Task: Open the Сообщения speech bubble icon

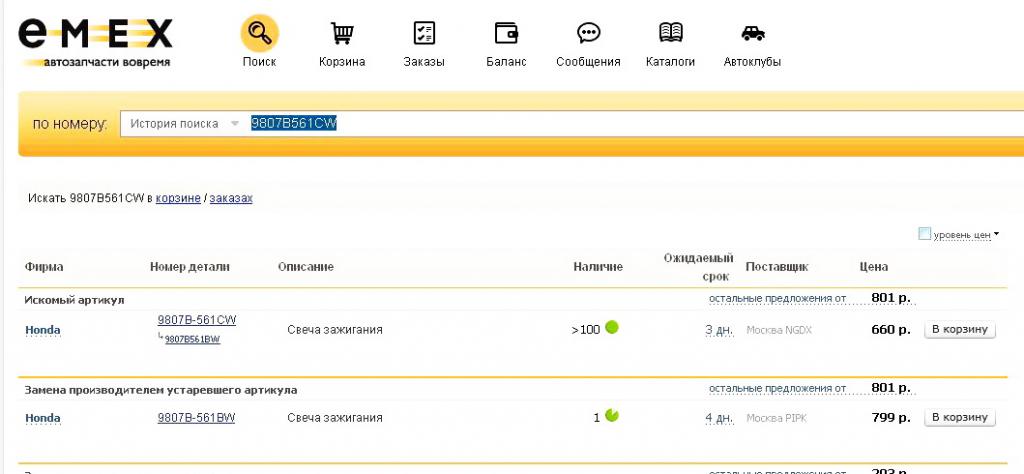Action: coord(588,33)
